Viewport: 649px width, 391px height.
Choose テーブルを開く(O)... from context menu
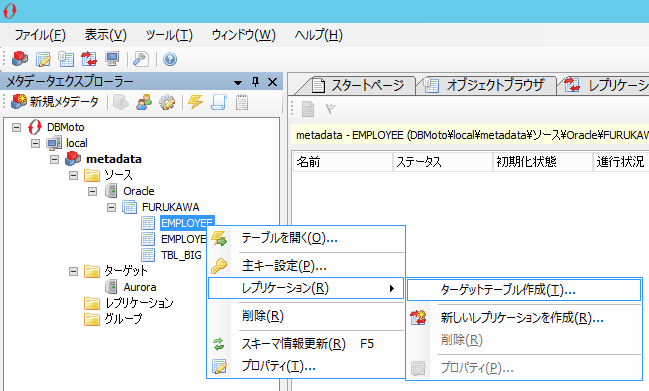[306, 238]
